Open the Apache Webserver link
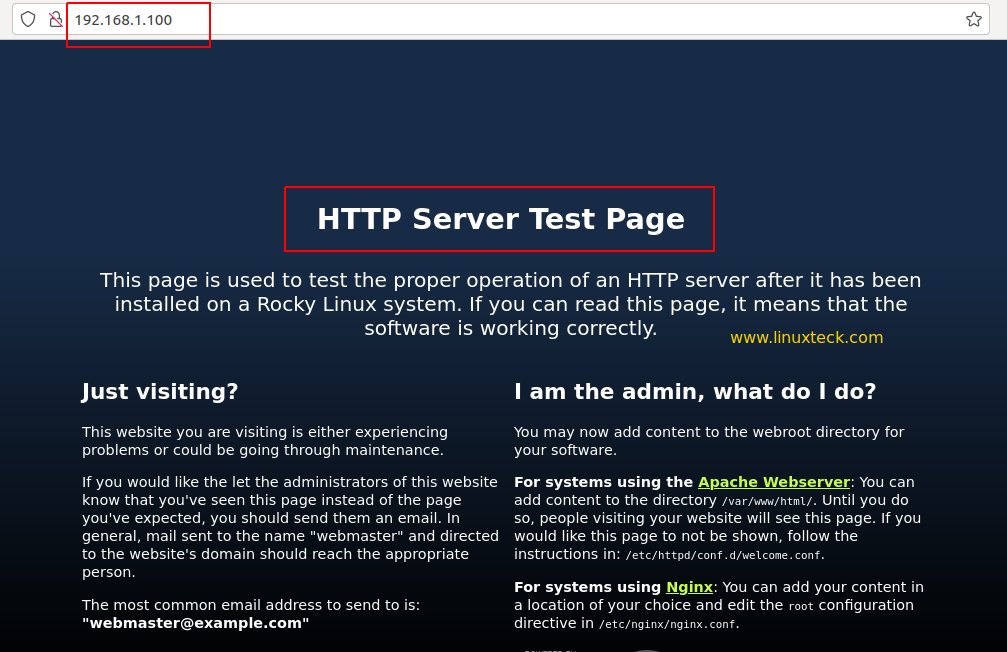Screen dimensions: 1007x652 (x=773, y=482)
